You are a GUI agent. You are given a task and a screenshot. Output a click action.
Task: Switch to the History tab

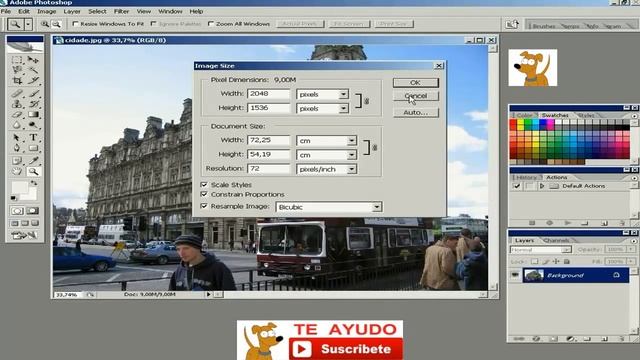(526, 178)
